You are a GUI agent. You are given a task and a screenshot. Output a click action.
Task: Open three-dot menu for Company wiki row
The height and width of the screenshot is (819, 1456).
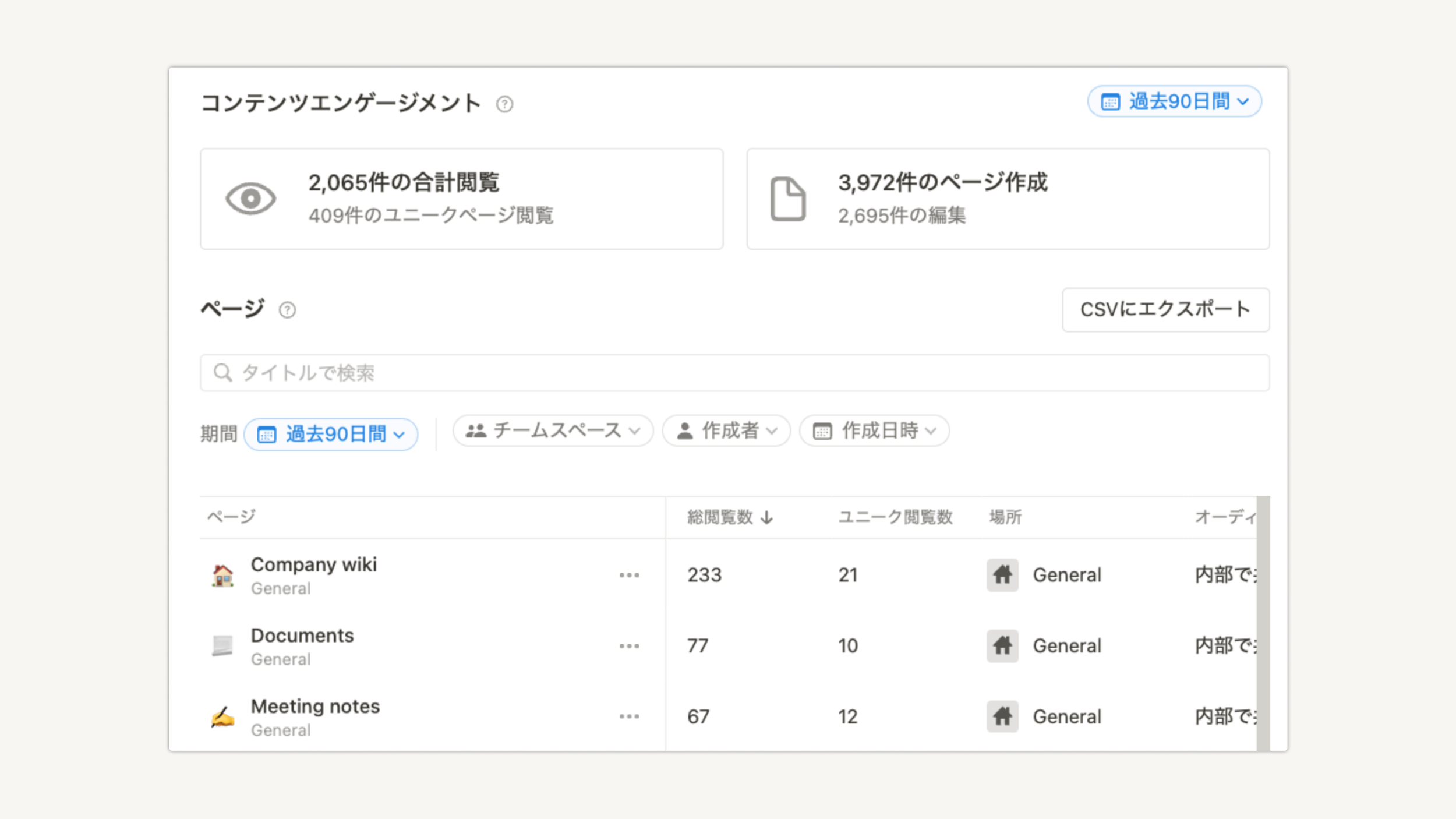(629, 576)
